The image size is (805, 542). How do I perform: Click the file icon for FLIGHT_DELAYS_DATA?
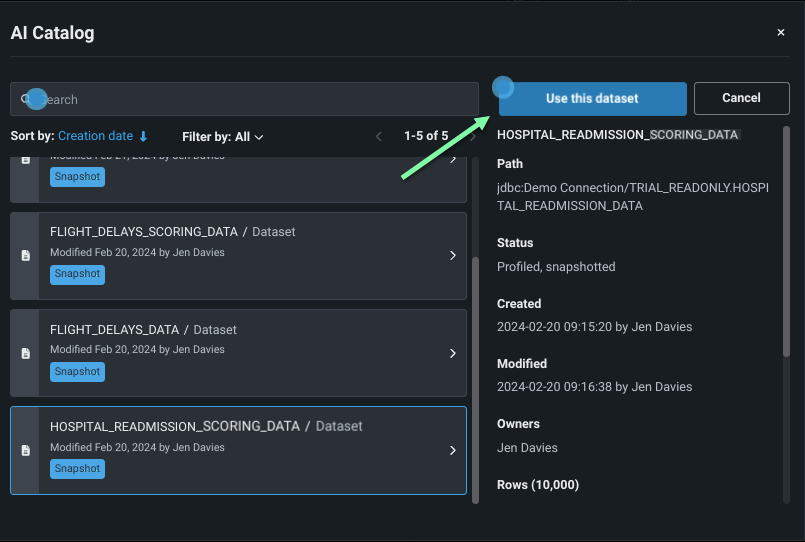(x=25, y=354)
